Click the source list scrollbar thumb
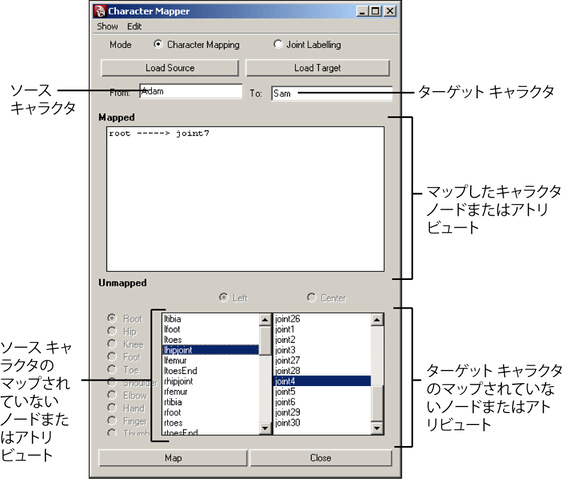566x479 pixels. coord(265,340)
